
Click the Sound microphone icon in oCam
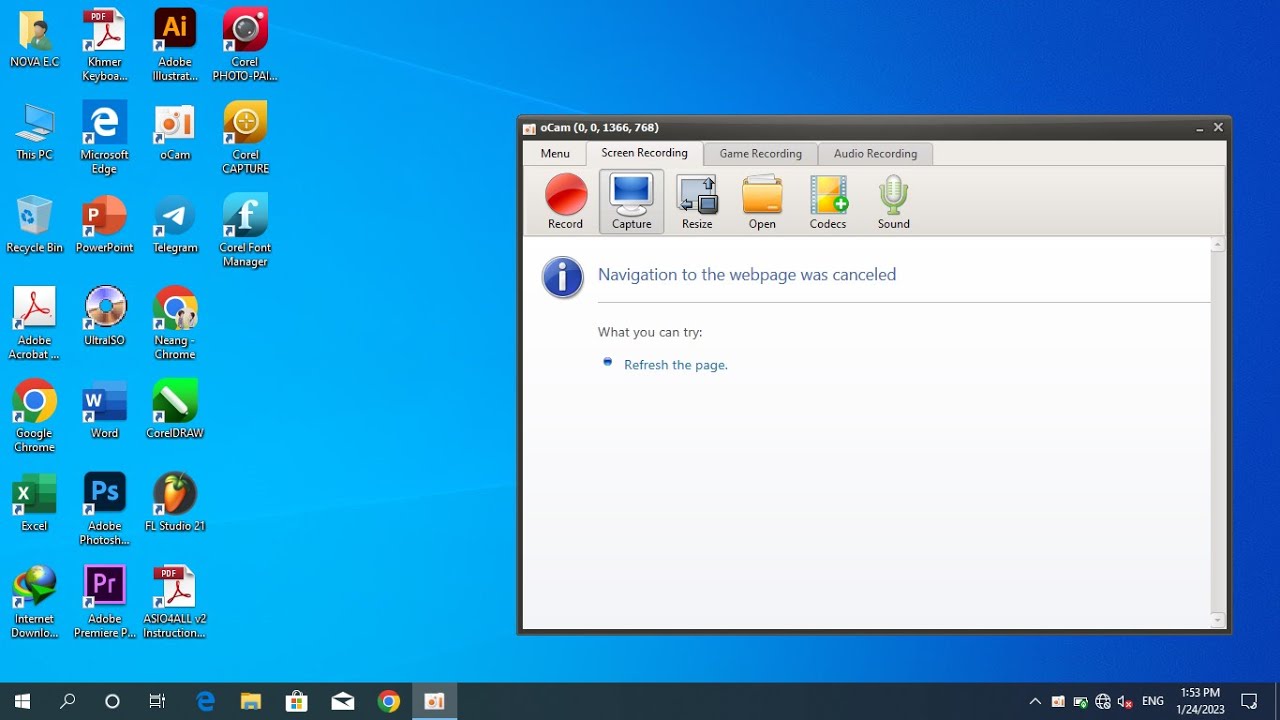click(894, 202)
